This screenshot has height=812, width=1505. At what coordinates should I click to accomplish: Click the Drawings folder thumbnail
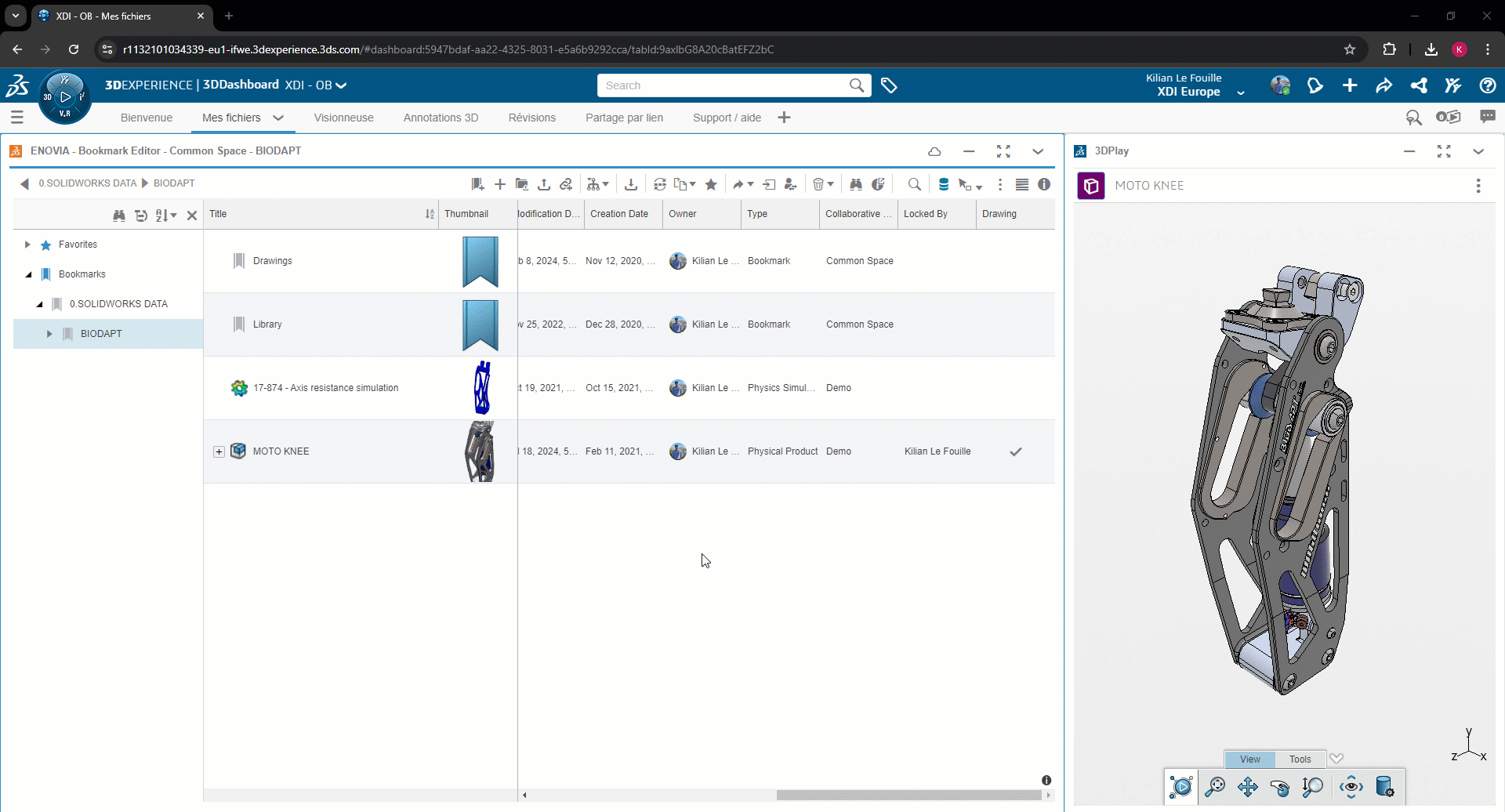[480, 261]
